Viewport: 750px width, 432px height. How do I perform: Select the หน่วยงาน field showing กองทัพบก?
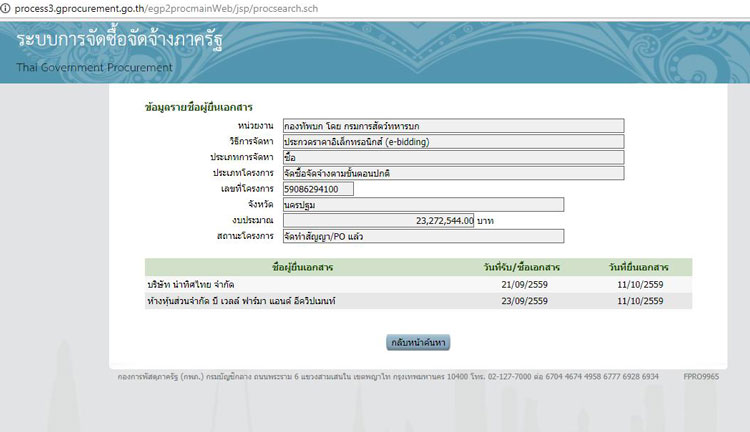click(452, 125)
